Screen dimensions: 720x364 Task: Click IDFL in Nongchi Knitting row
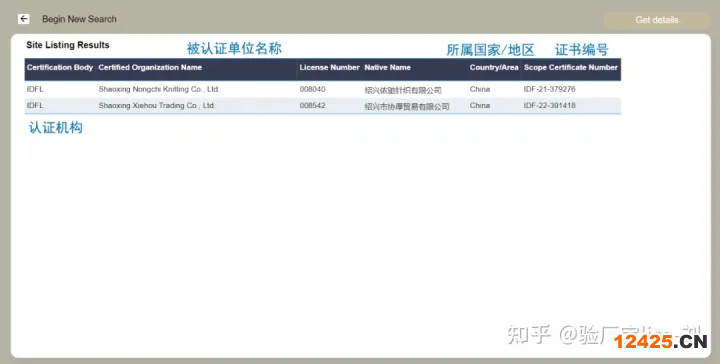[35, 89]
